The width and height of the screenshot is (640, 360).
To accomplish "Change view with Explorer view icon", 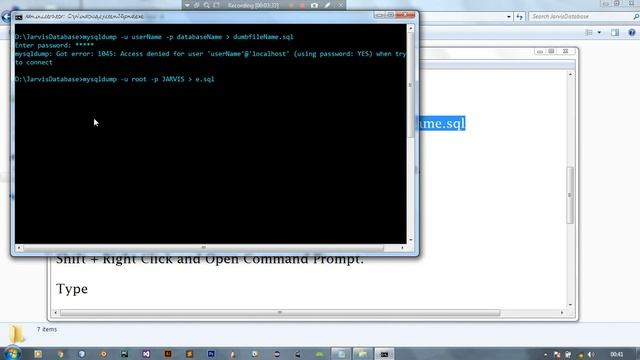I will click(589, 33).
